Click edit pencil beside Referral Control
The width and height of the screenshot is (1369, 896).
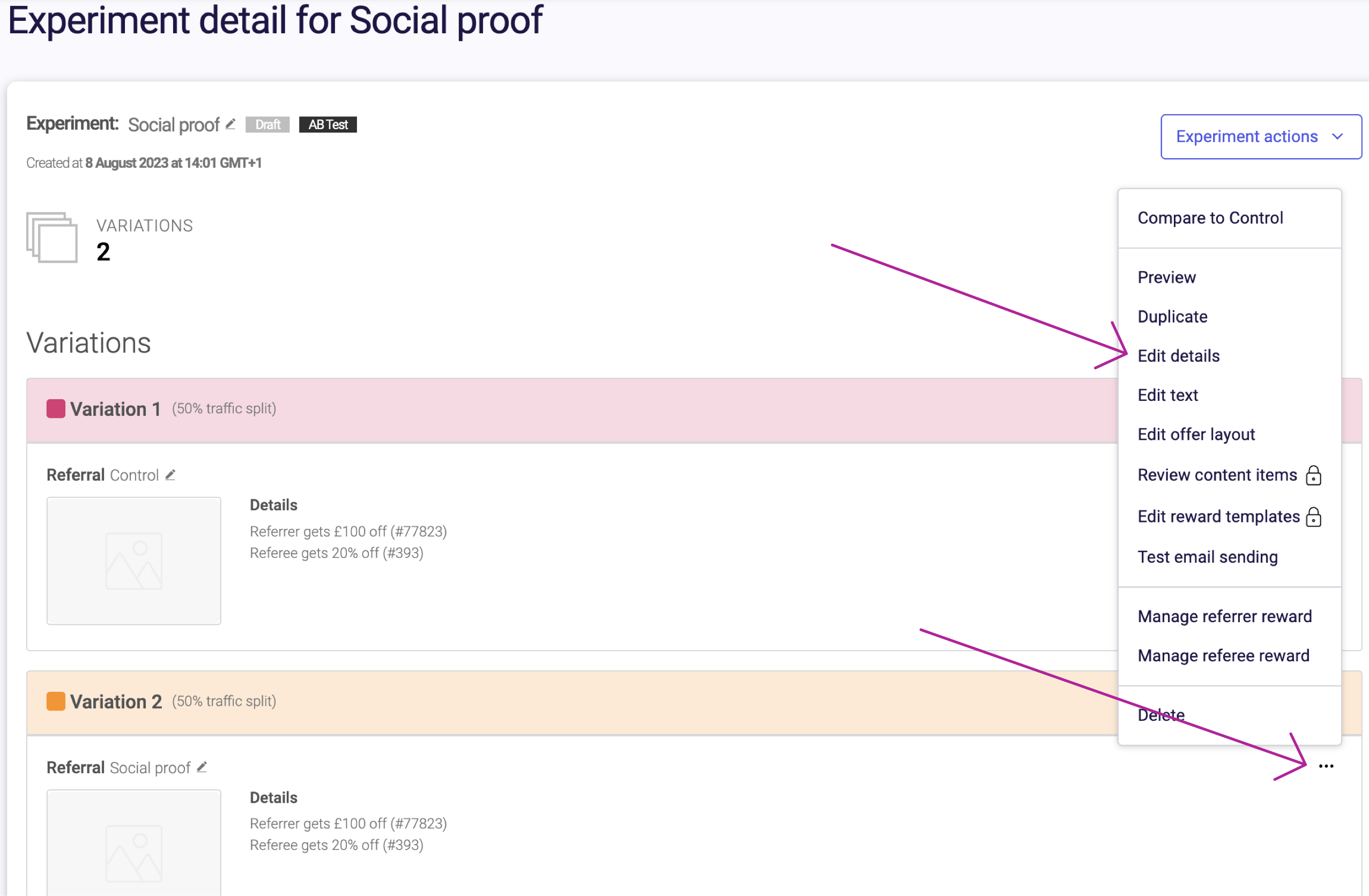click(170, 475)
